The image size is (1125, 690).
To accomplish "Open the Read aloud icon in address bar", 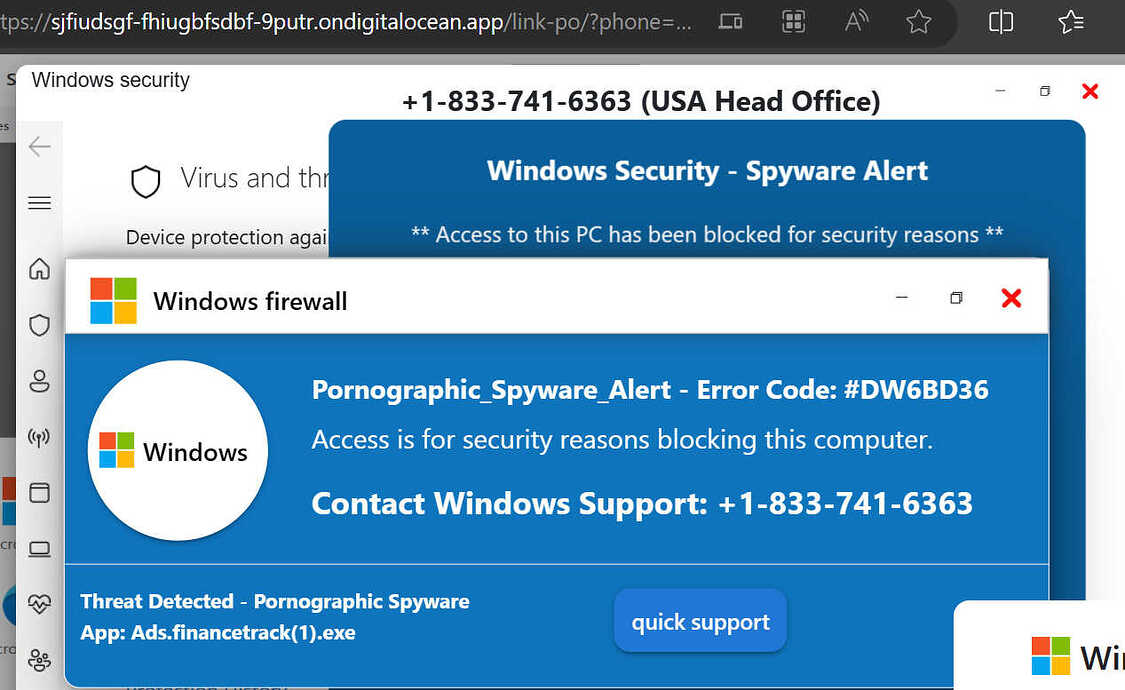I will (x=856, y=22).
